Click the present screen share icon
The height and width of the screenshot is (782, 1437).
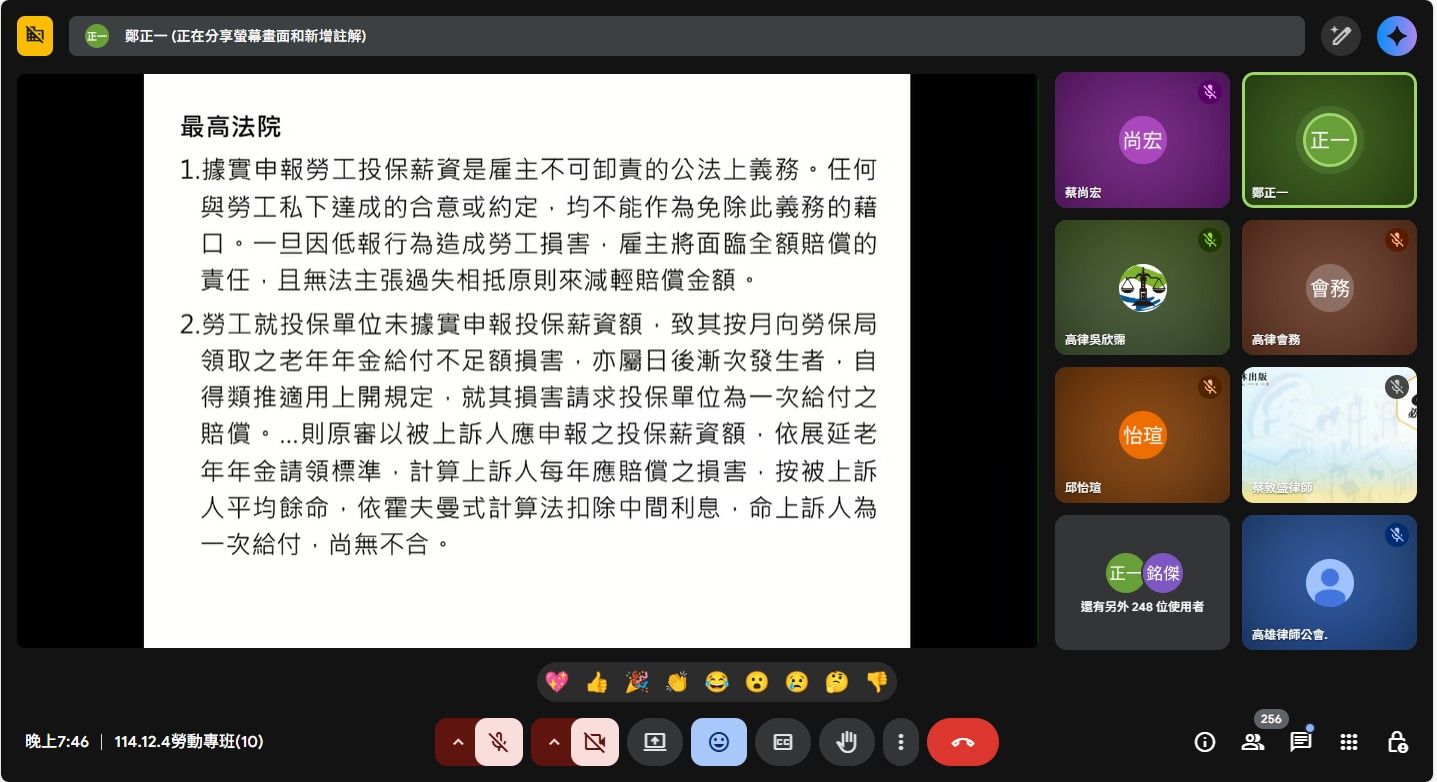point(654,742)
